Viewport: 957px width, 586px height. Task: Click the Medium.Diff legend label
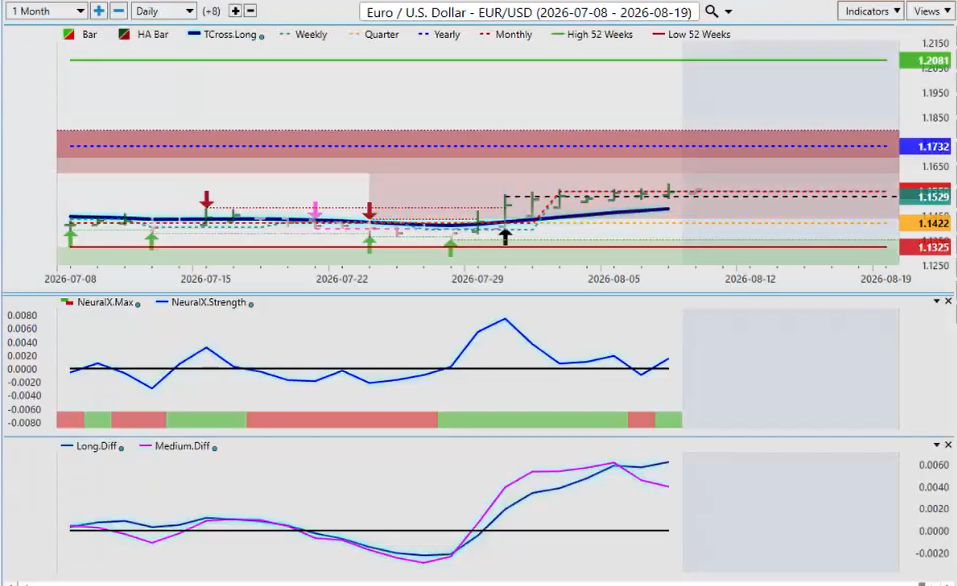tap(182, 446)
